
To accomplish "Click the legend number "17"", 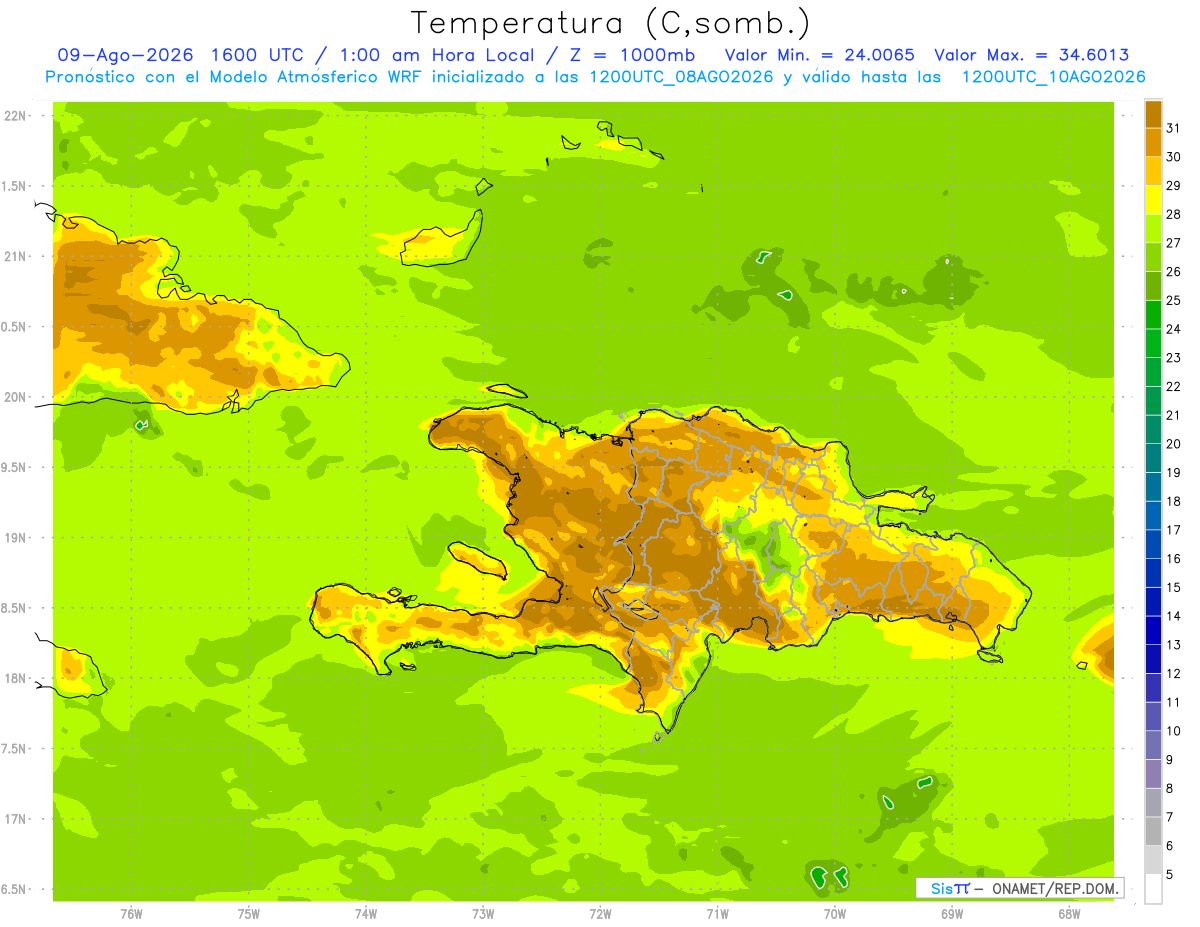I will click(1173, 530).
